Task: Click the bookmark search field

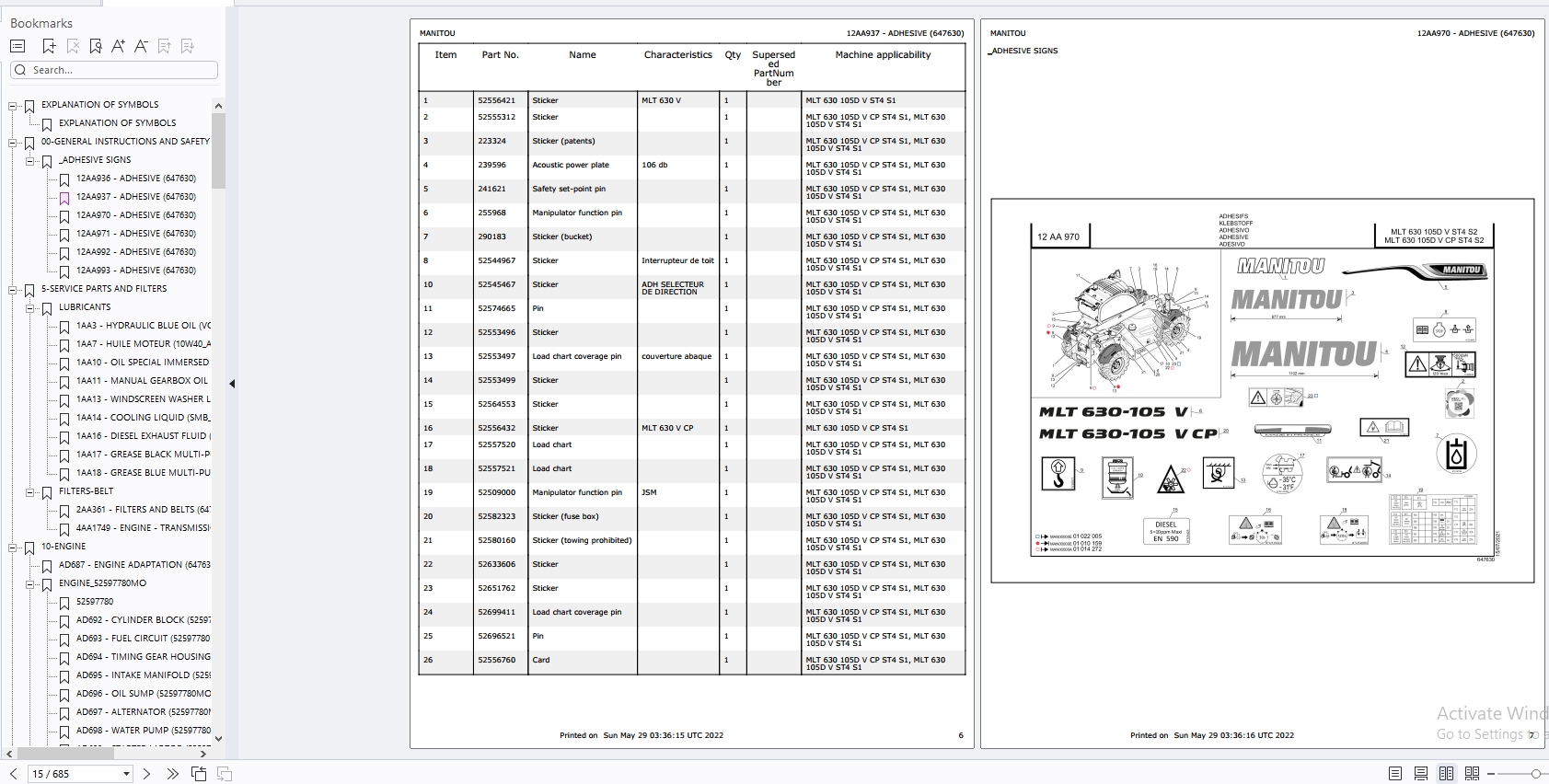Action: (x=114, y=70)
